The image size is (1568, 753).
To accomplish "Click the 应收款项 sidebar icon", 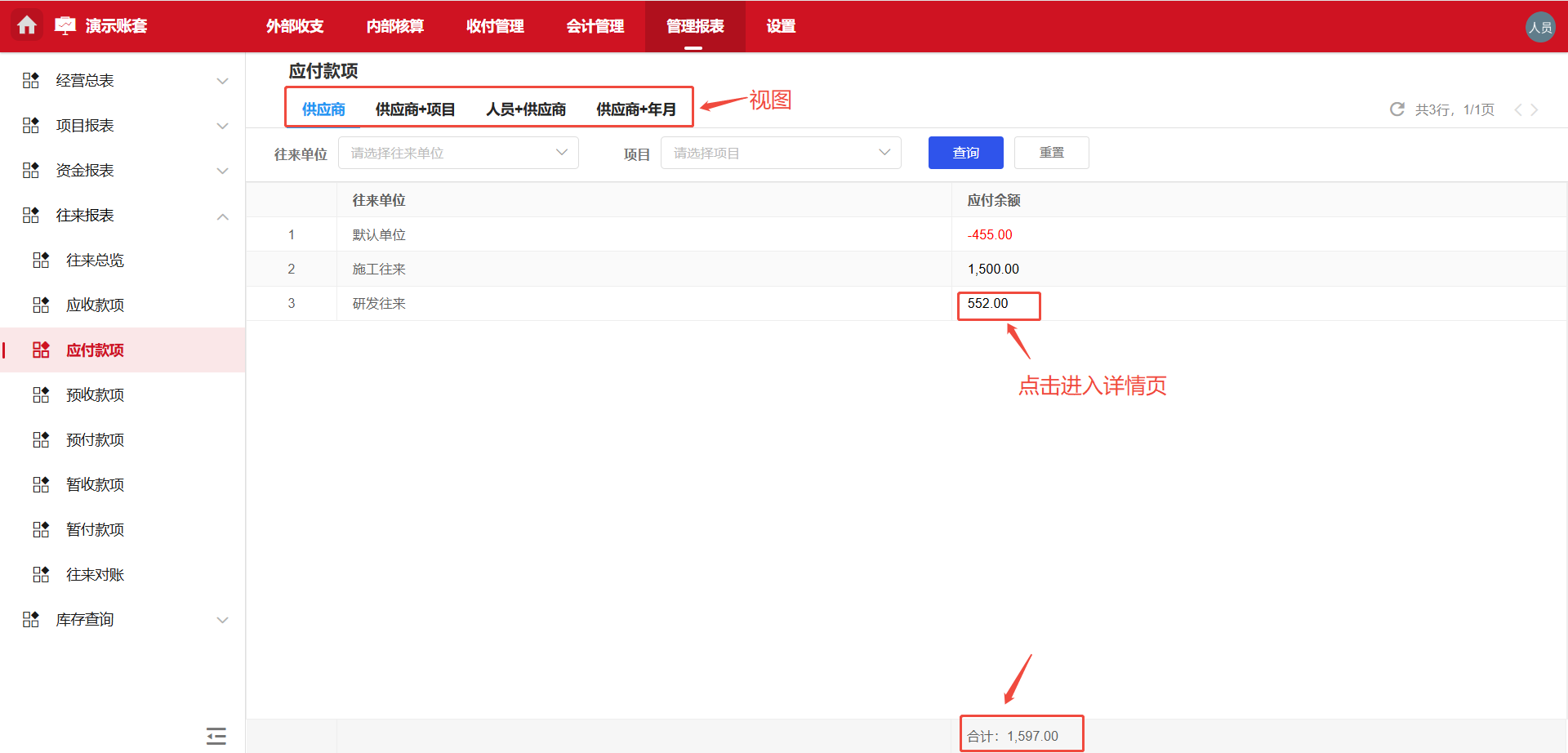I will click(x=41, y=304).
